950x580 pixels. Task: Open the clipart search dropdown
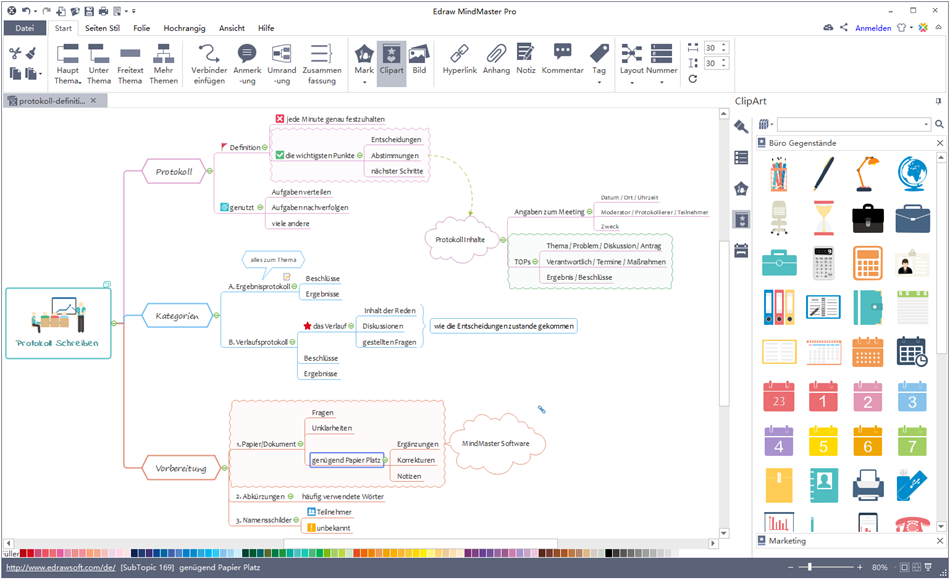(926, 124)
